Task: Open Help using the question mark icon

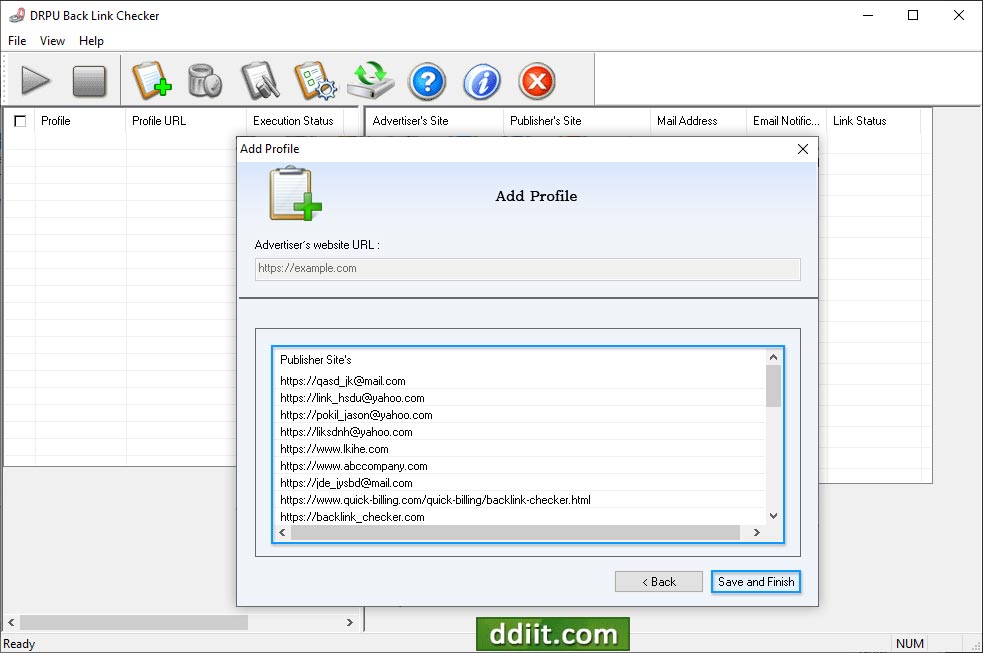Action: (427, 81)
